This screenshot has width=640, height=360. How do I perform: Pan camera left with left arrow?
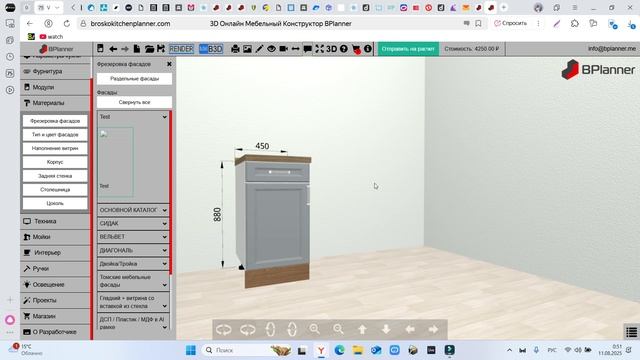click(x=410, y=329)
